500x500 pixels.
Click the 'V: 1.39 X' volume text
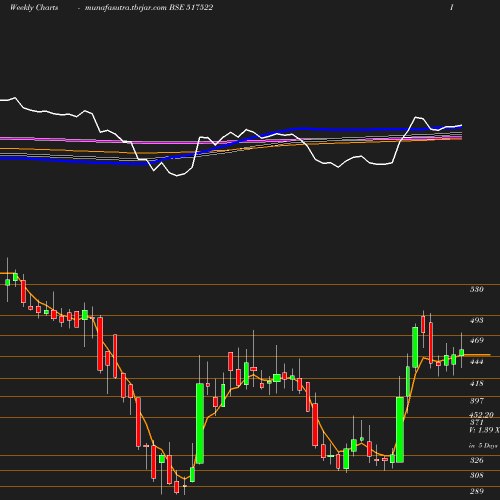click(x=485, y=430)
